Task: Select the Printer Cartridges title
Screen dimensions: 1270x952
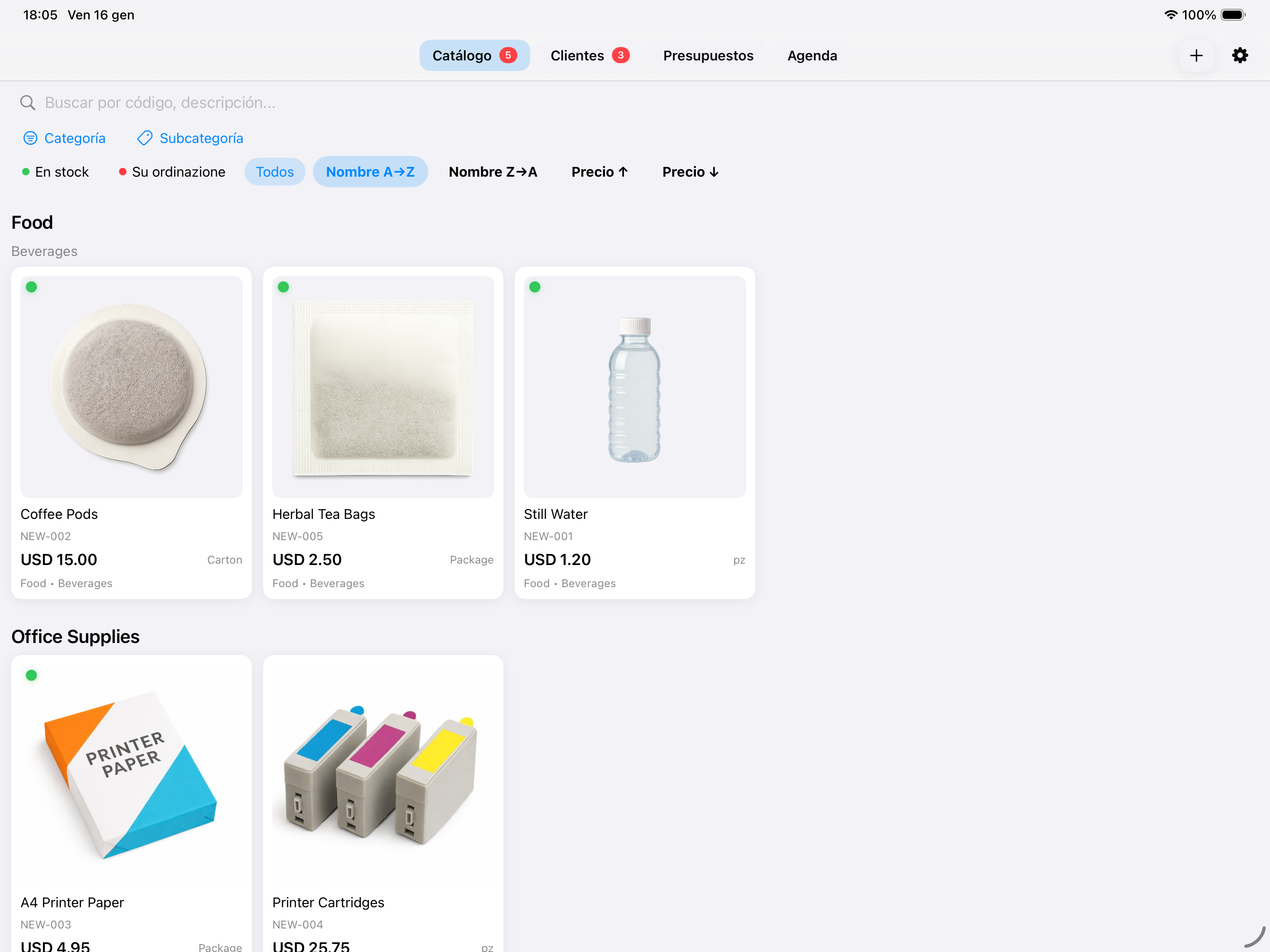Action: click(x=329, y=902)
